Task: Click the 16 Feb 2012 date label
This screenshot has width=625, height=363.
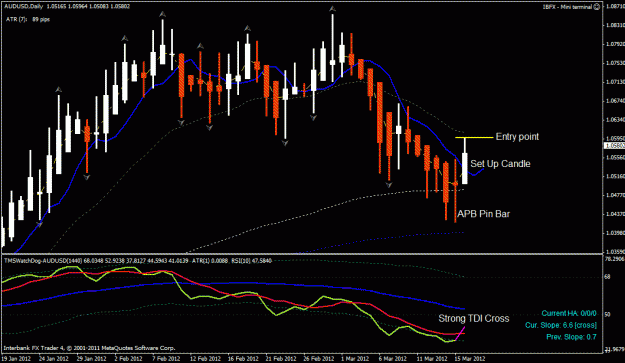Action: click(243, 358)
